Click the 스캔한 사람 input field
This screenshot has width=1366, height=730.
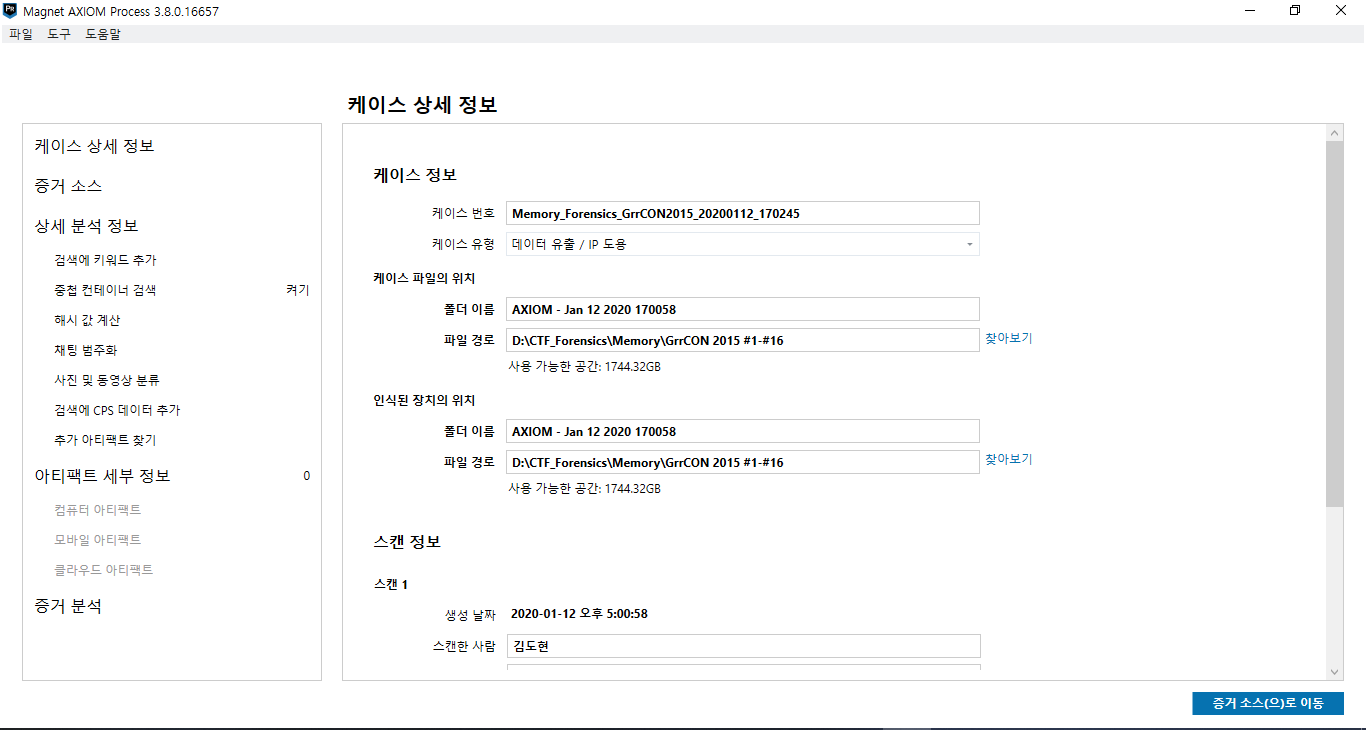[743, 646]
